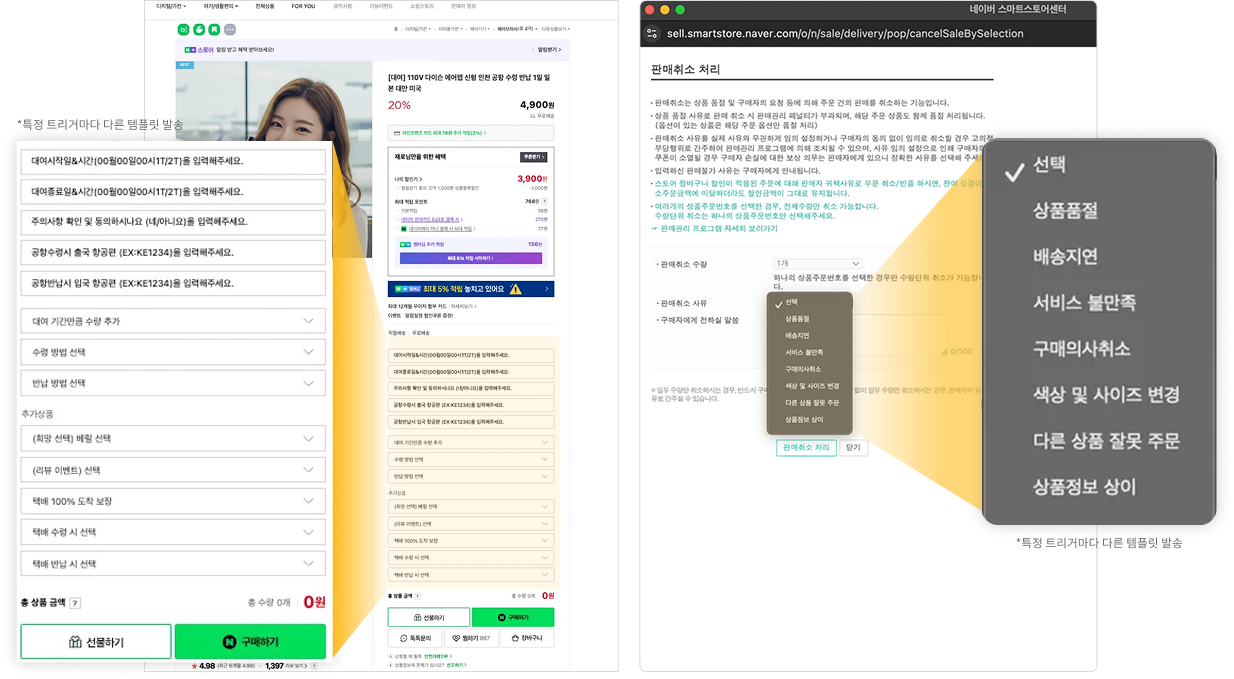Expand the 수령 방법 선택 dropdown
The image size is (1234, 679).
[x=170, y=351]
